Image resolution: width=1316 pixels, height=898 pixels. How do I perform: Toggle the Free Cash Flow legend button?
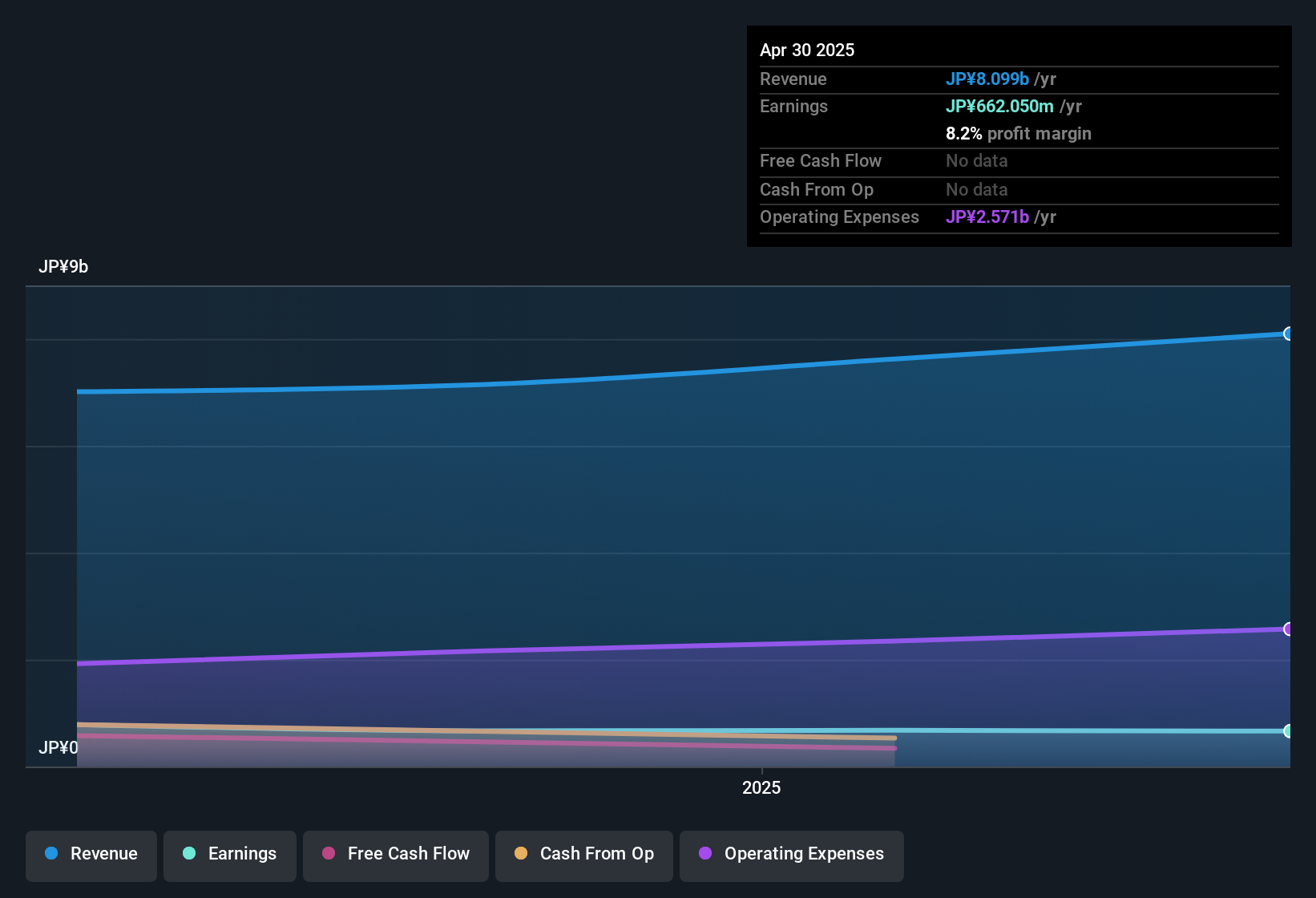[396, 856]
